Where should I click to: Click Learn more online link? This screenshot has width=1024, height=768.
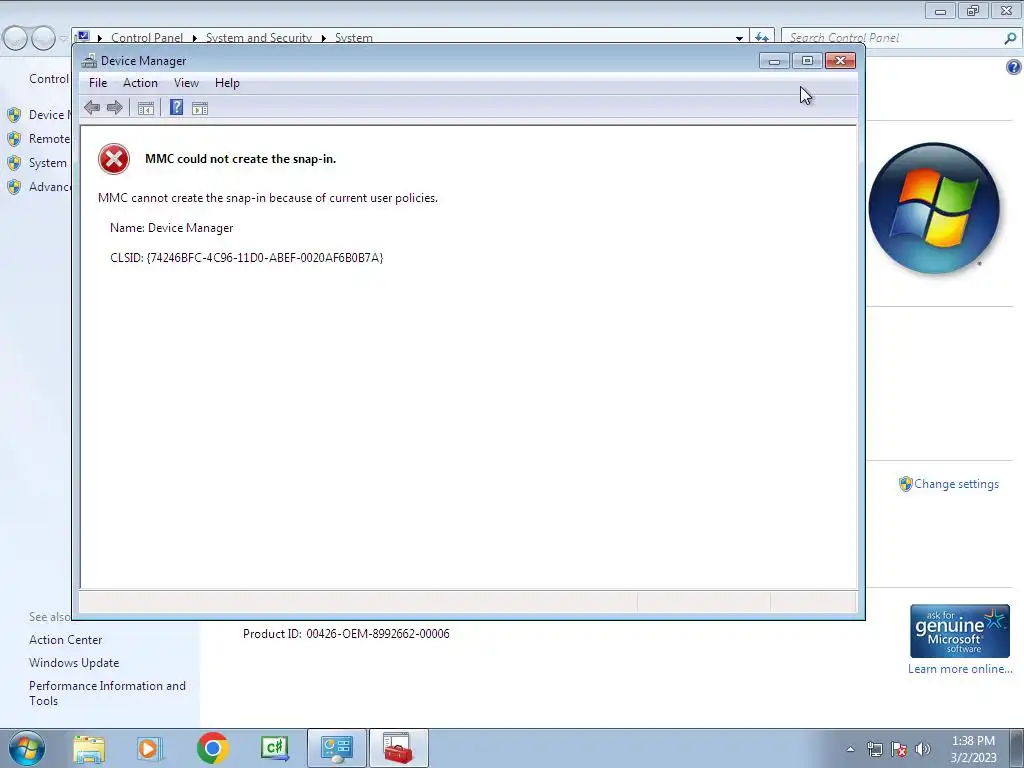tap(960, 669)
